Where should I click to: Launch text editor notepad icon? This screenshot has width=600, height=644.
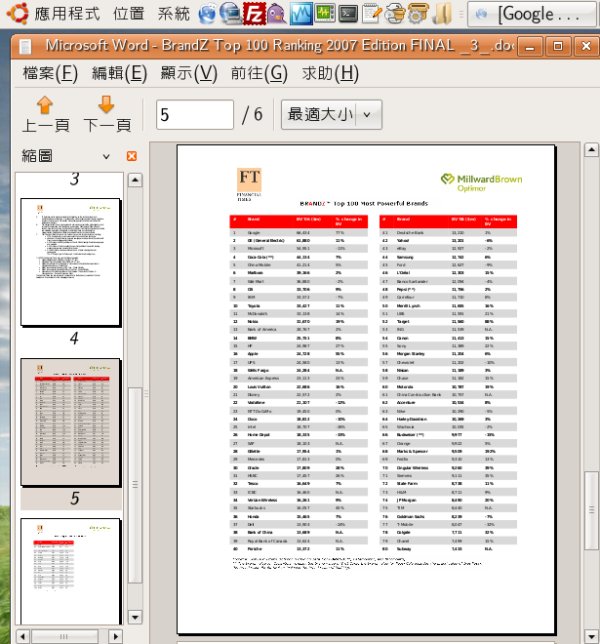pyautogui.click(x=372, y=14)
